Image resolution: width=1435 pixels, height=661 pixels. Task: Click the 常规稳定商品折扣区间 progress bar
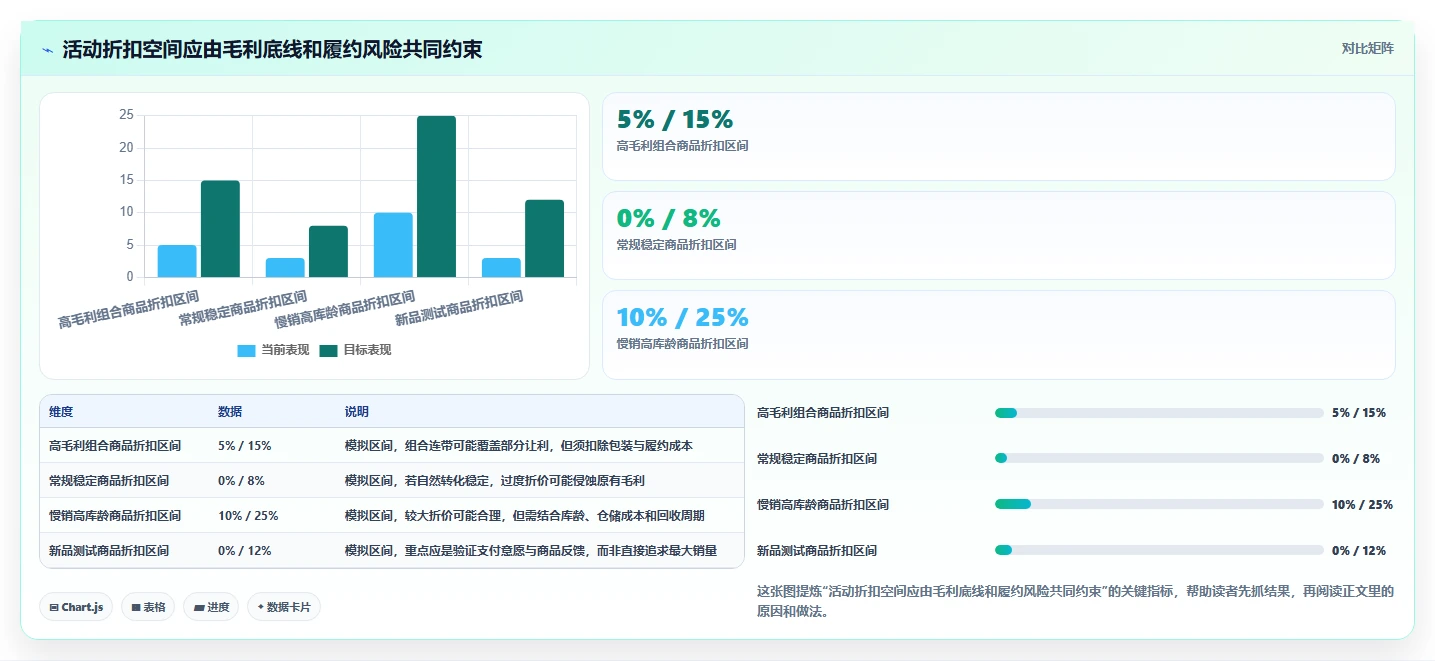(x=1159, y=459)
